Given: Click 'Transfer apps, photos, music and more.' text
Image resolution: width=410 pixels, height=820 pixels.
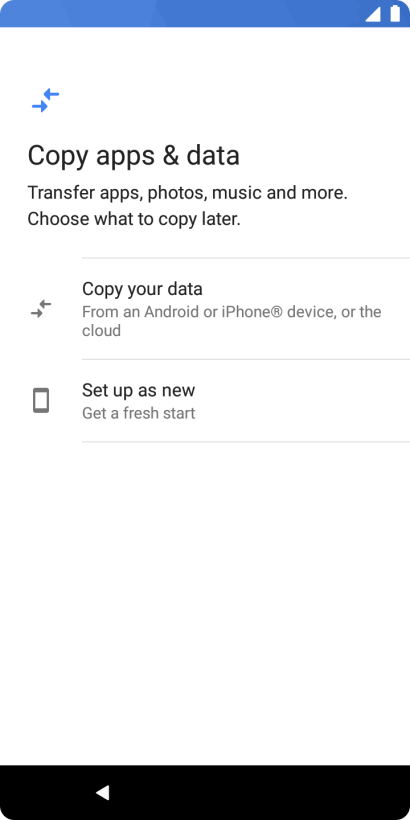Looking at the screenshot, I should point(188,193).
